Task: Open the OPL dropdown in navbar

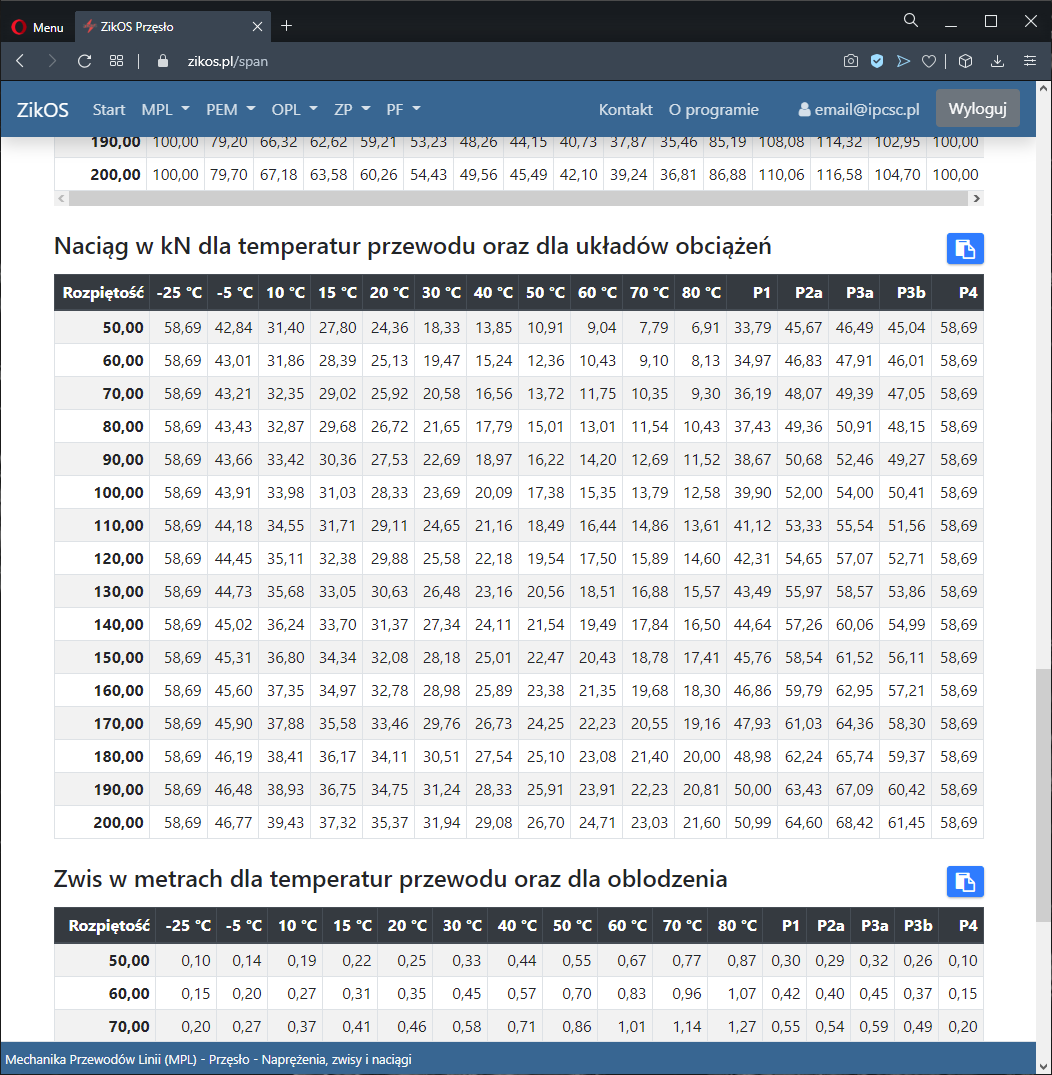Action: click(294, 109)
